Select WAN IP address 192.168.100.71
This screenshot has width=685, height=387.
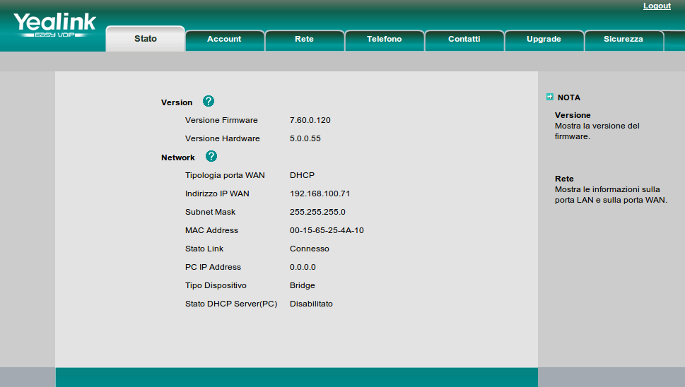[x=319, y=194]
